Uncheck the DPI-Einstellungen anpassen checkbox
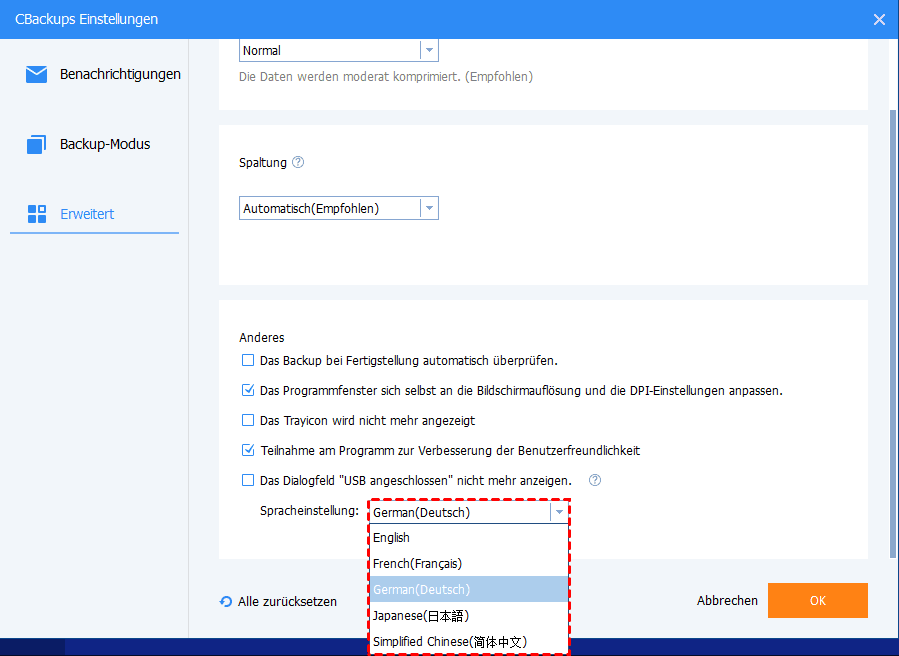 [x=248, y=390]
